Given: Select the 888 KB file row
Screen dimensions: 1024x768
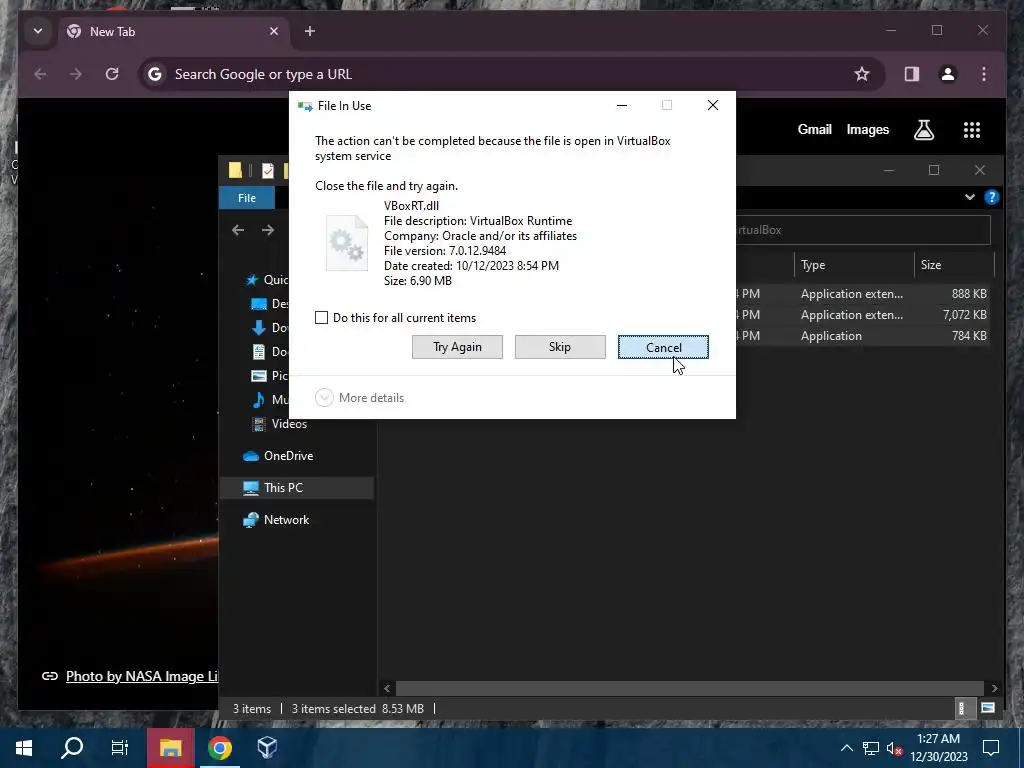Looking at the screenshot, I should pos(862,294).
